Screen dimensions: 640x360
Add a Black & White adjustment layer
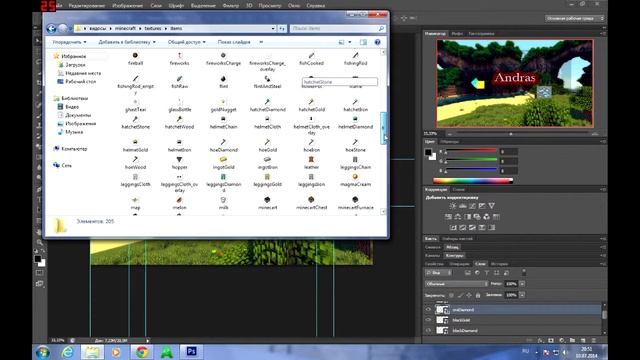point(467,217)
